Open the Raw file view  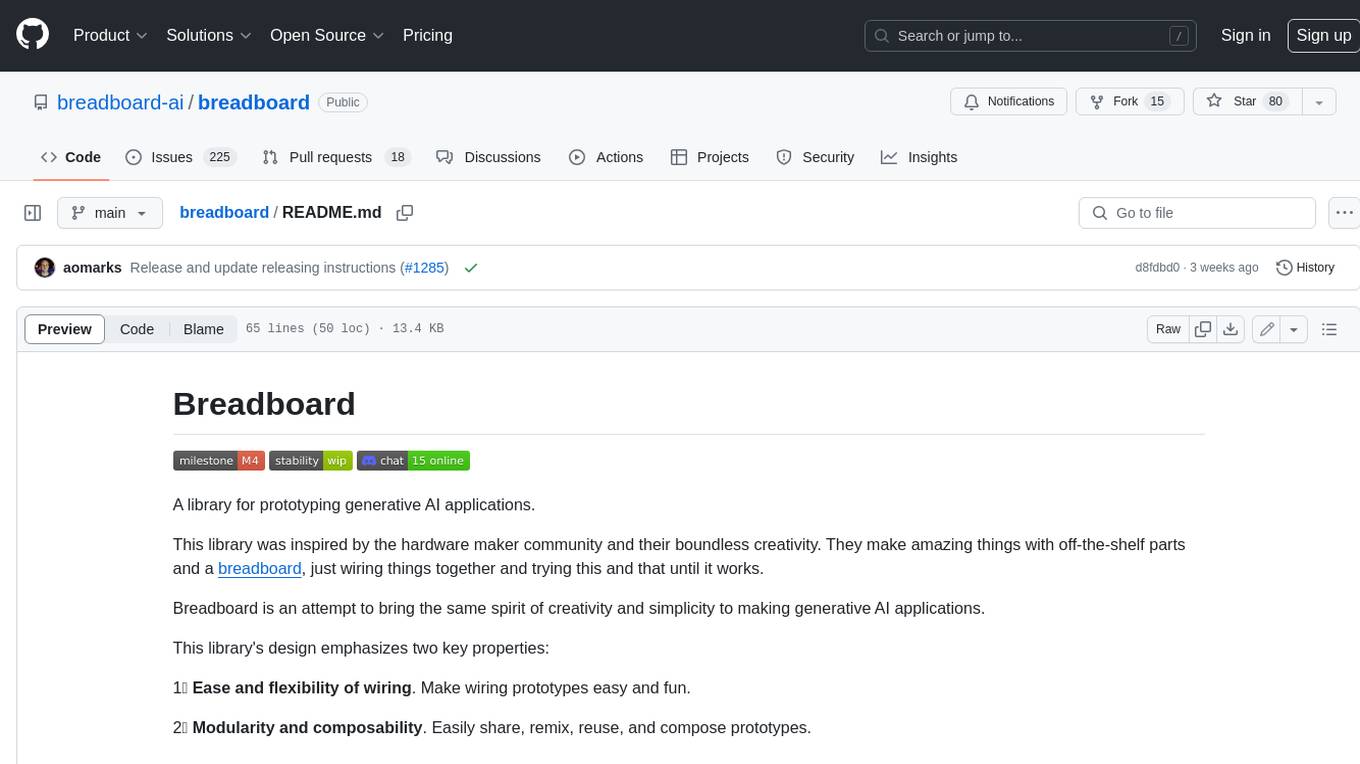[x=1168, y=329]
